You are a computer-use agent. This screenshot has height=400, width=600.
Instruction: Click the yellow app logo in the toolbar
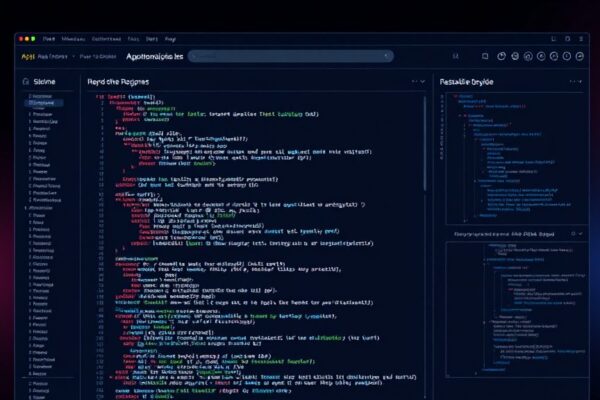(x=28, y=57)
